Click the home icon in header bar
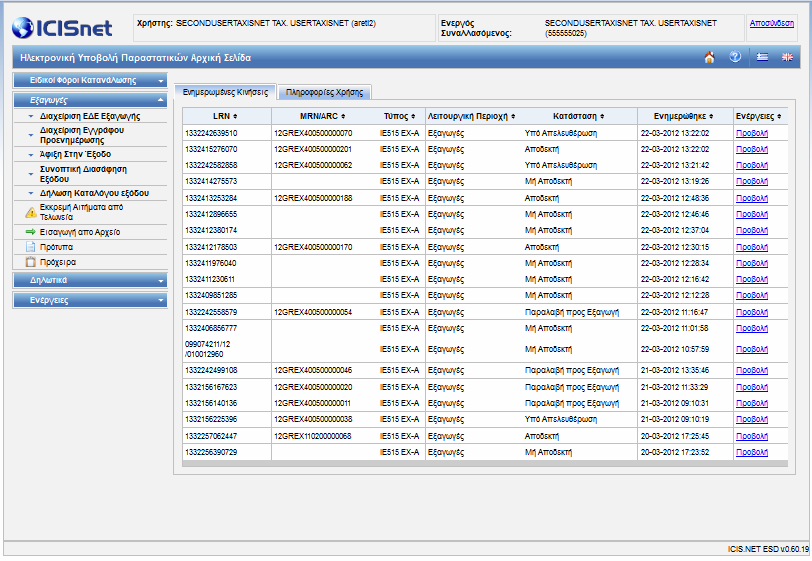 709,57
